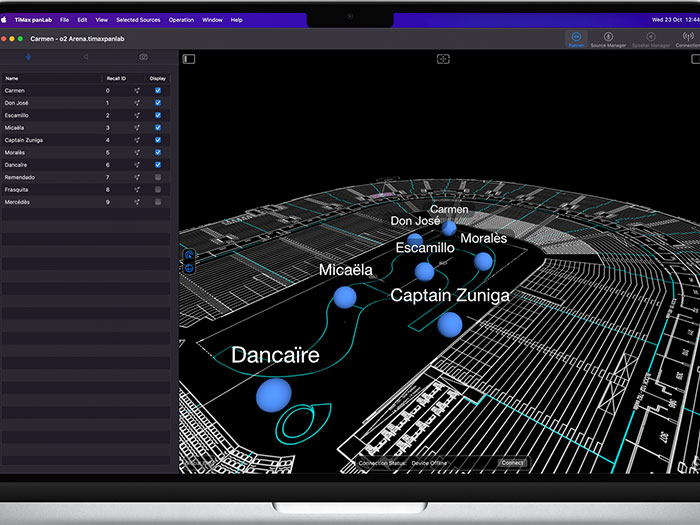Click the trajectory icon in Remendado row
Screen dimensions: 700x525
coord(137,177)
